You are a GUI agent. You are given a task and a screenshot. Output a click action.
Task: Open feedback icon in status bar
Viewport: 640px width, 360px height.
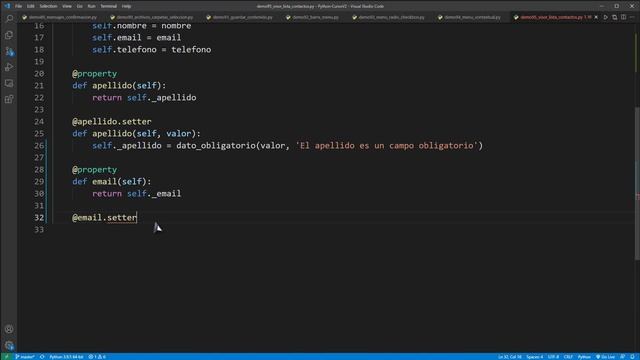coord(622,357)
